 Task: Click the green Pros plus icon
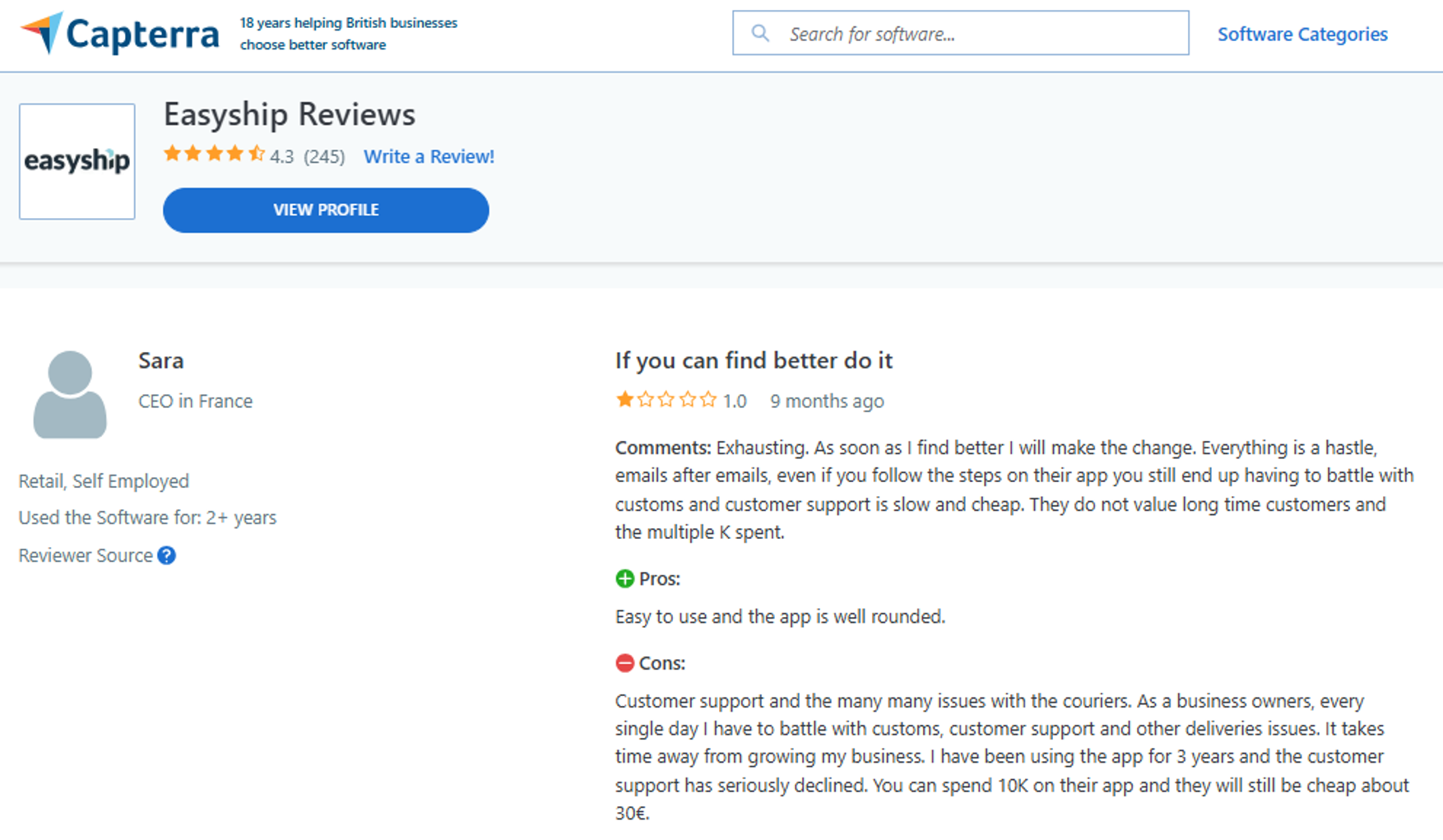624,578
